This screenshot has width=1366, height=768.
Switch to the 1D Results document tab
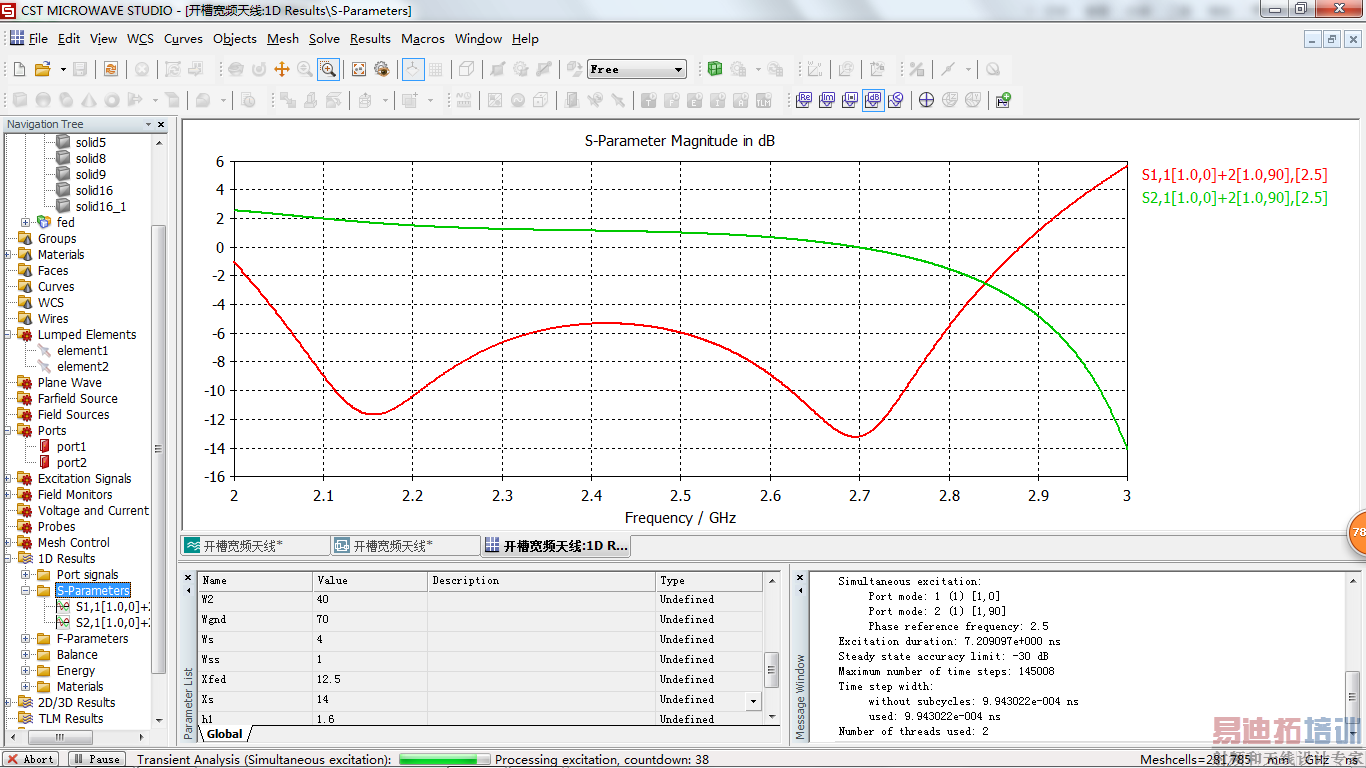coord(556,546)
